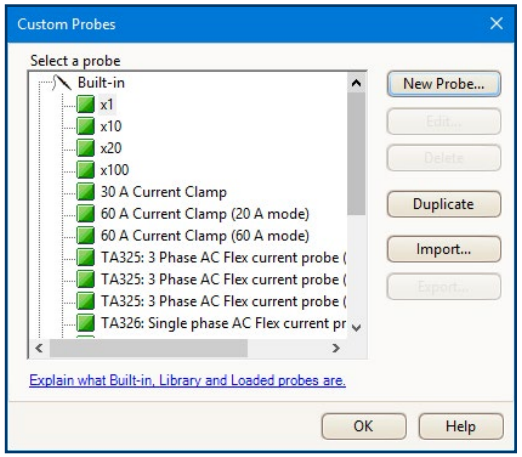Select the x1 probe
This screenshot has height=457, width=522.
click(107, 105)
